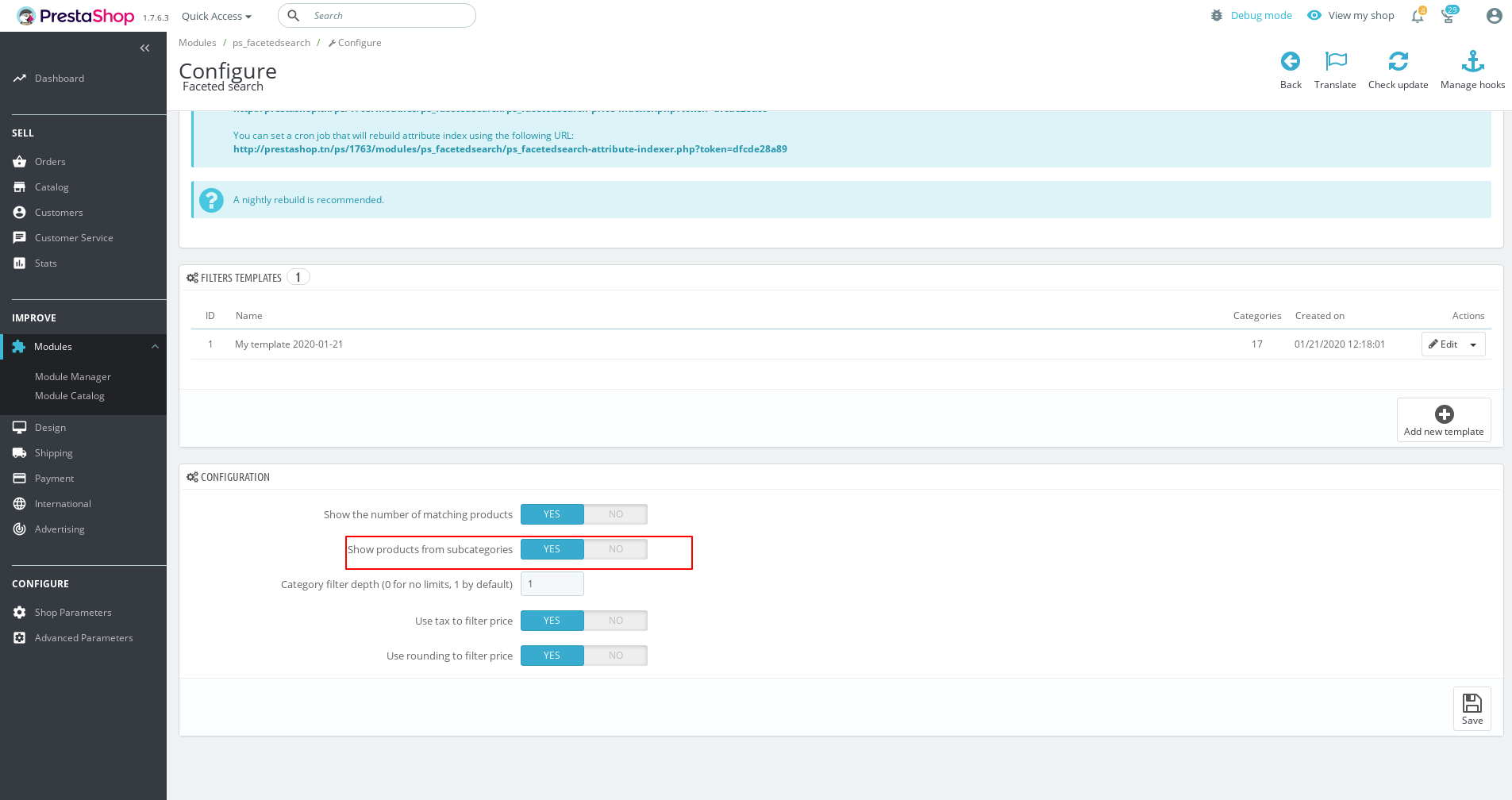
Task: Open the user profile avatar
Action: [x=1495, y=16]
